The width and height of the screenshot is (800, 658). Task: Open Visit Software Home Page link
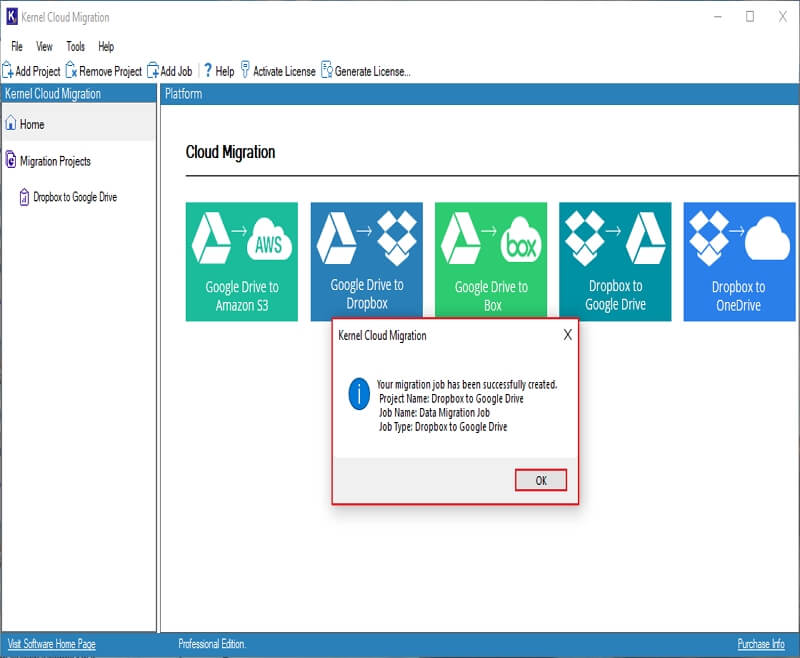(x=52, y=644)
